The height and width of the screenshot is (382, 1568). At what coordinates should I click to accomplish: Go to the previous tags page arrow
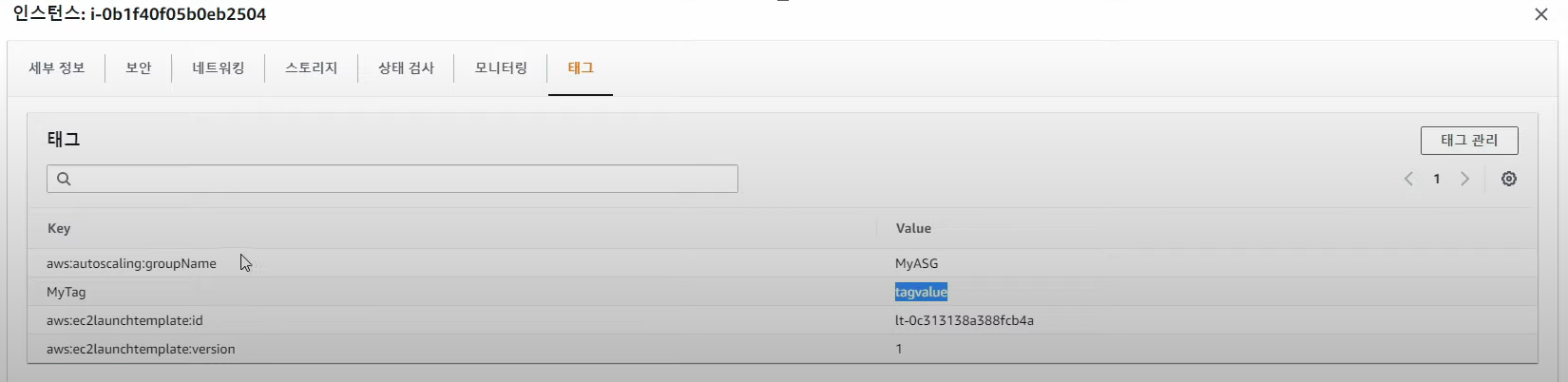coord(1409,179)
